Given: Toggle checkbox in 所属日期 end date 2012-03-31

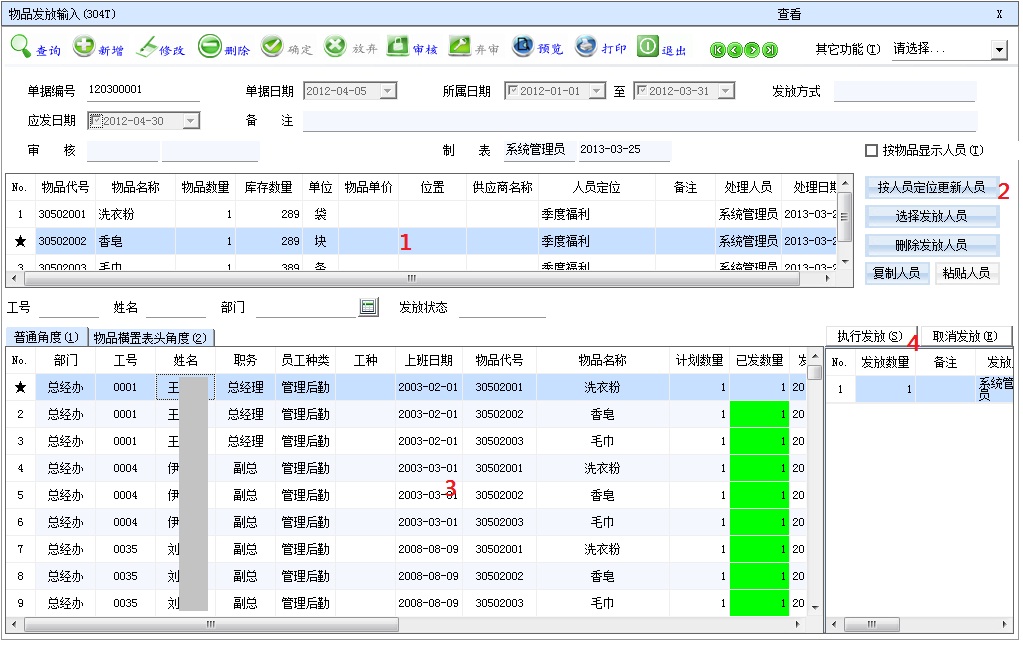Looking at the screenshot, I should point(642,91).
